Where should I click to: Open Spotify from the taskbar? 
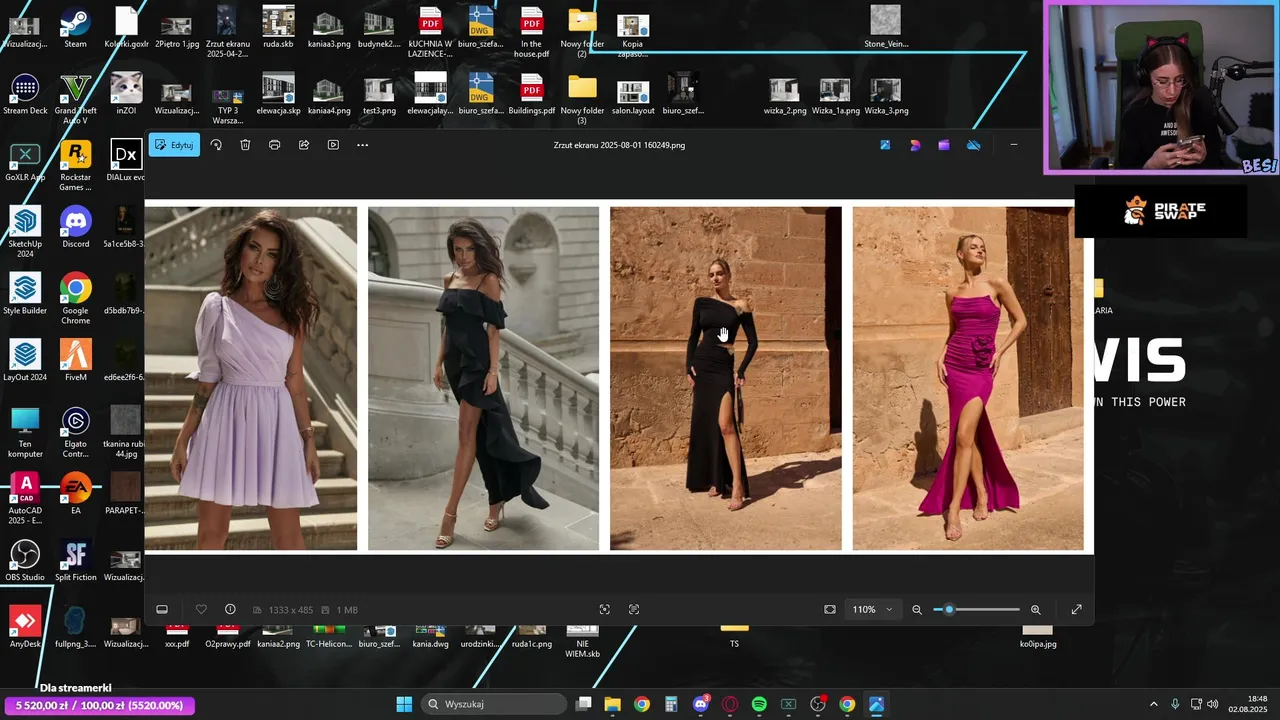(759, 704)
